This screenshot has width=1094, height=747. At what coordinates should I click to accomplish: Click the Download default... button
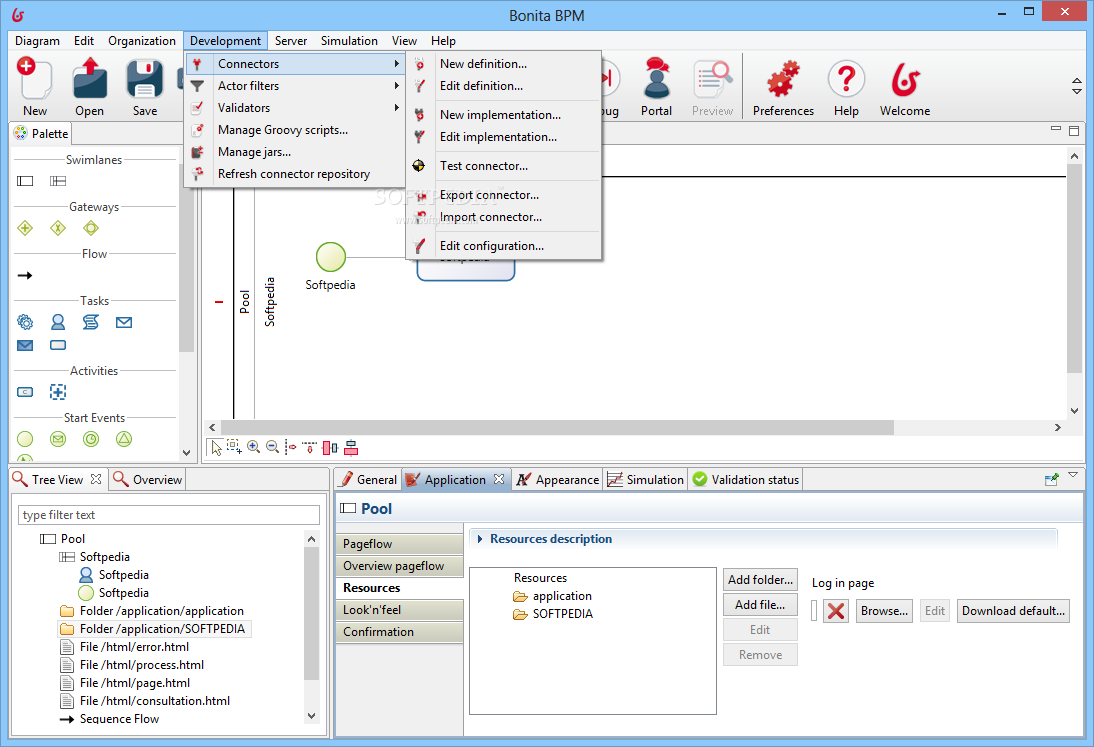click(1013, 611)
